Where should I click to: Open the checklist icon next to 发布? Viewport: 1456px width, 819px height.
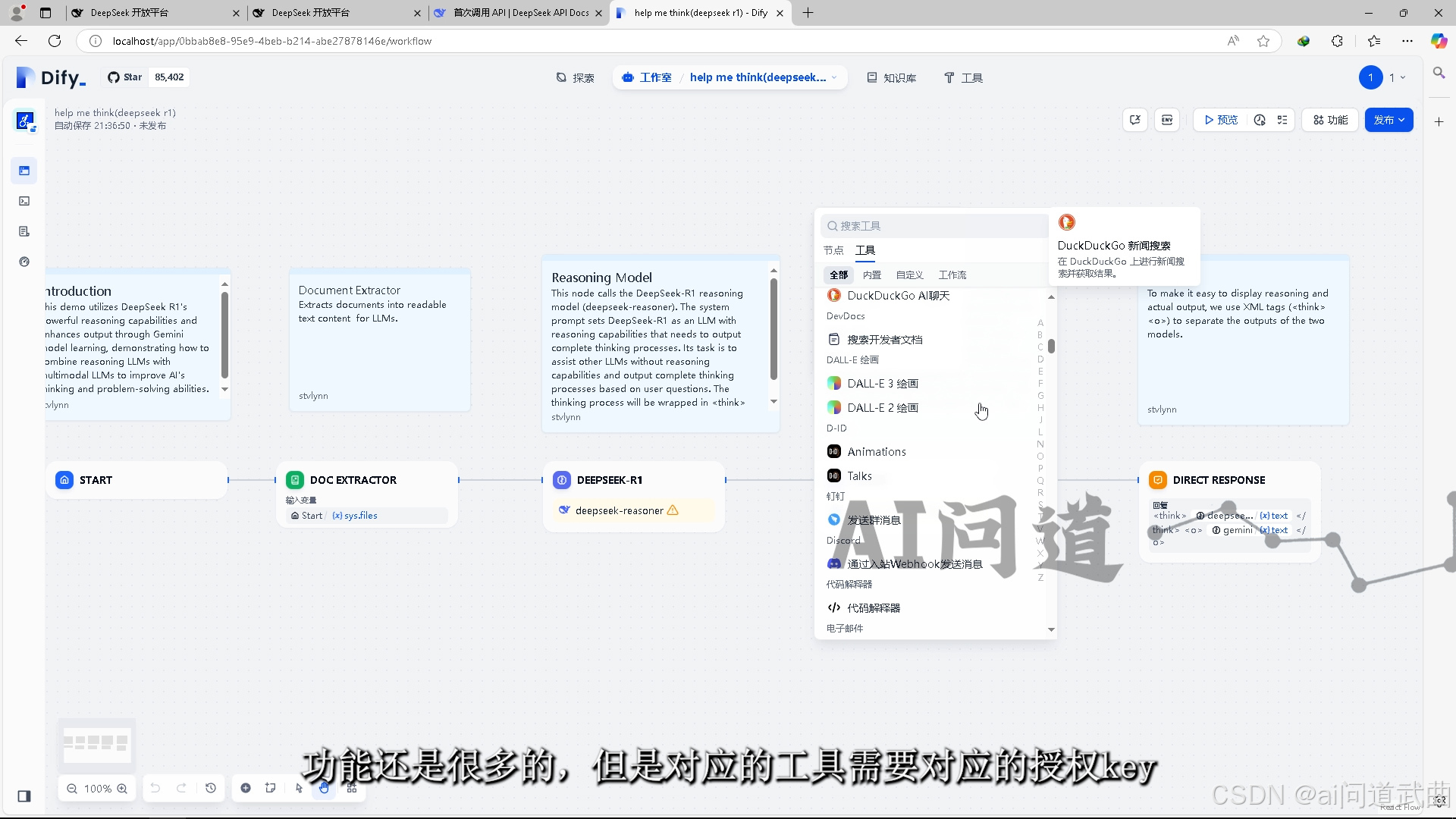tap(1282, 120)
